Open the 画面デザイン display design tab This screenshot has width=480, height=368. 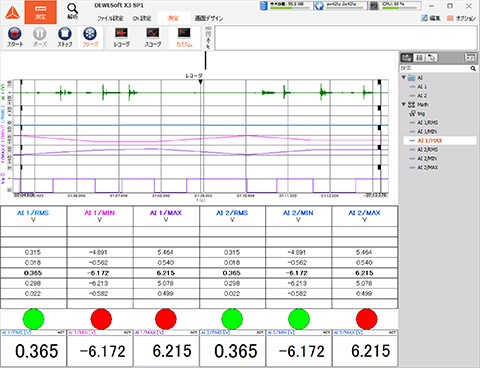(209, 18)
